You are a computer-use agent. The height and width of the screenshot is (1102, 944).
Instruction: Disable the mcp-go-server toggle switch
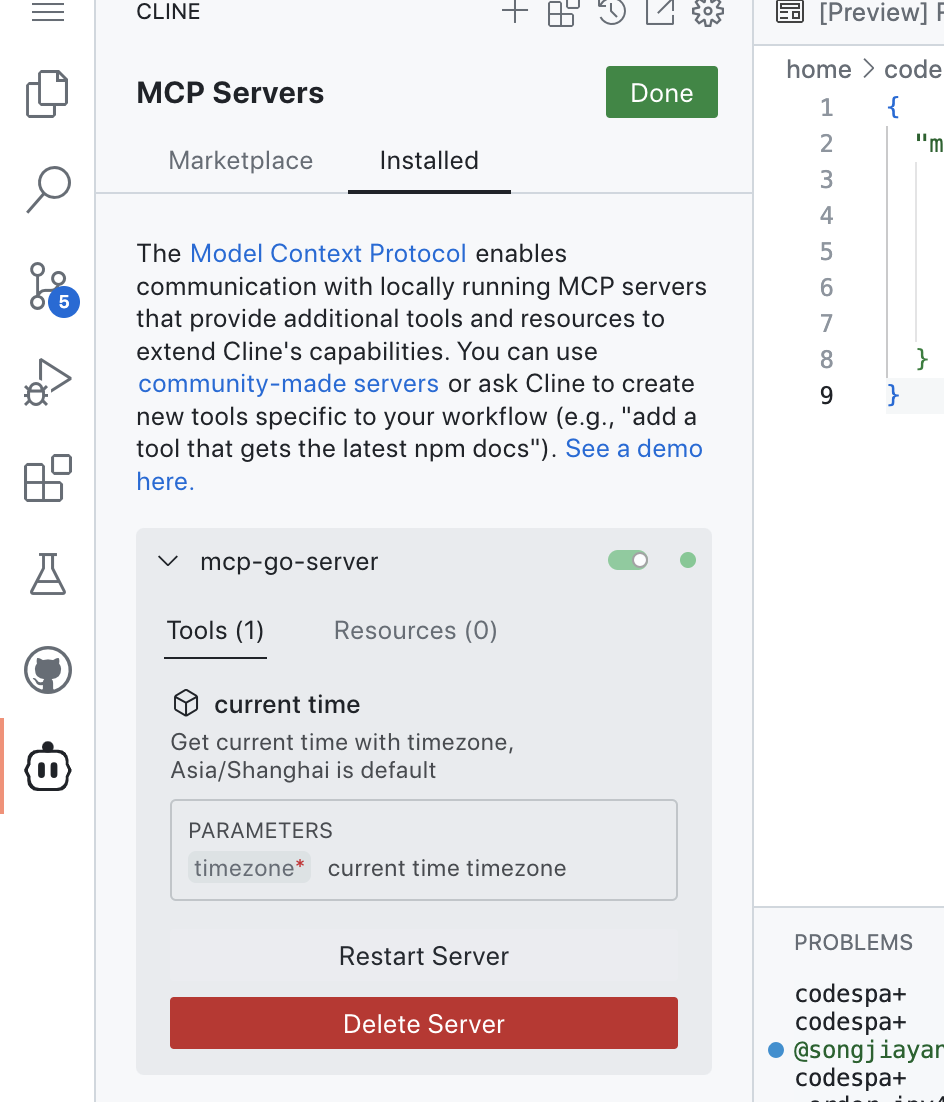(x=627, y=560)
